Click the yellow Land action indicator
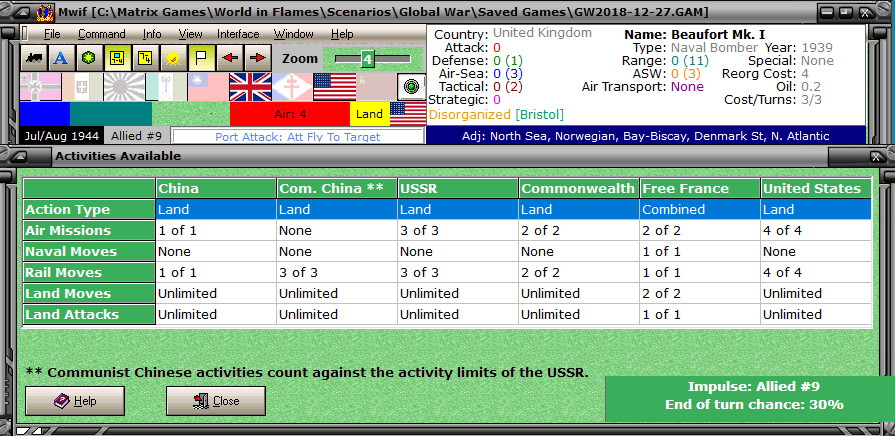This screenshot has height=436, width=895. tap(369, 114)
